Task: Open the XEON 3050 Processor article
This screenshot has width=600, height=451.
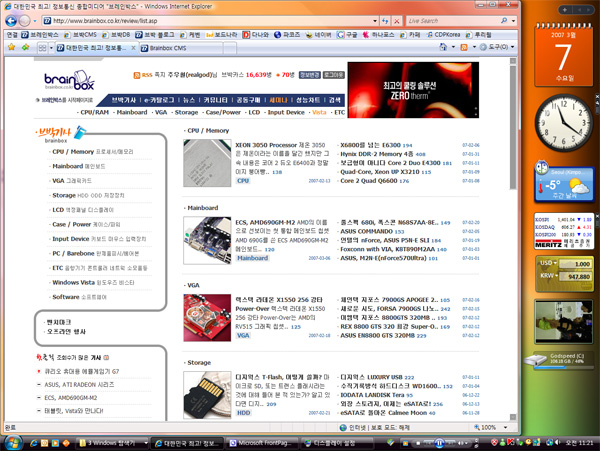Action: (x=266, y=145)
